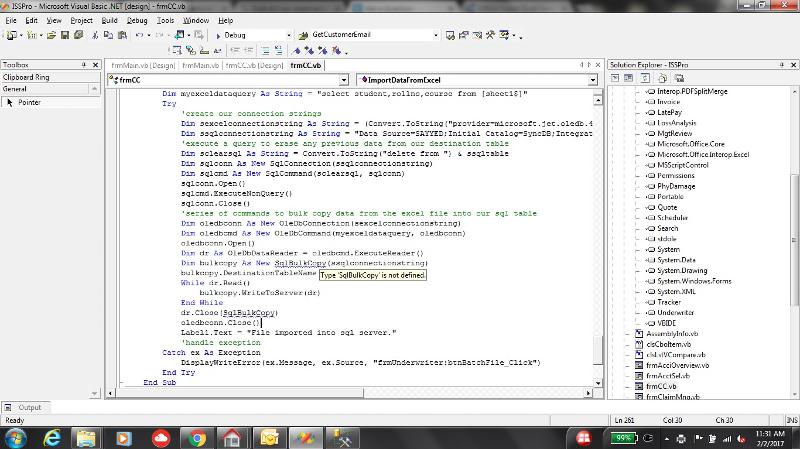
Task: Open the Tools menu
Action: [165, 20]
